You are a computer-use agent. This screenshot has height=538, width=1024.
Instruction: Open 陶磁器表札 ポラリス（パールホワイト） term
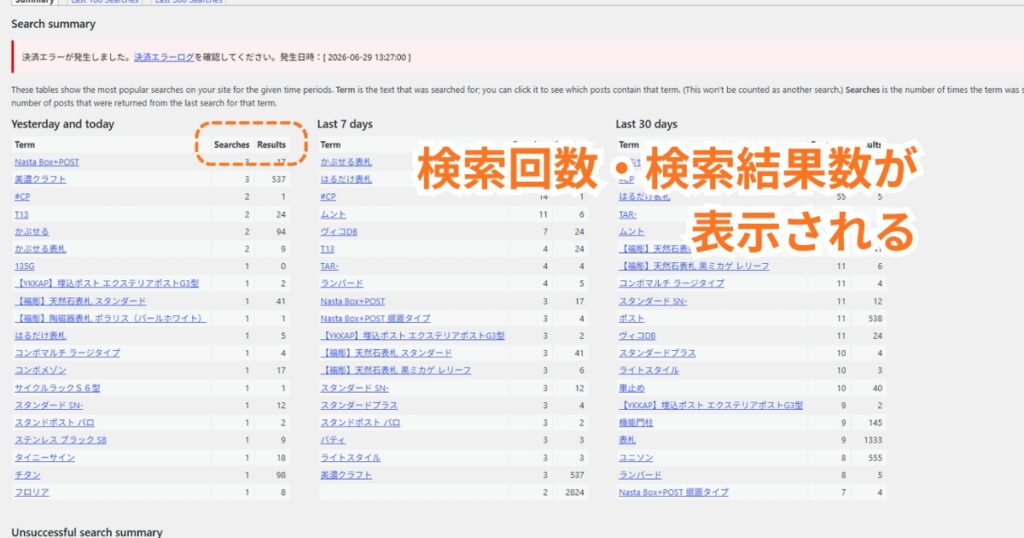coord(110,318)
